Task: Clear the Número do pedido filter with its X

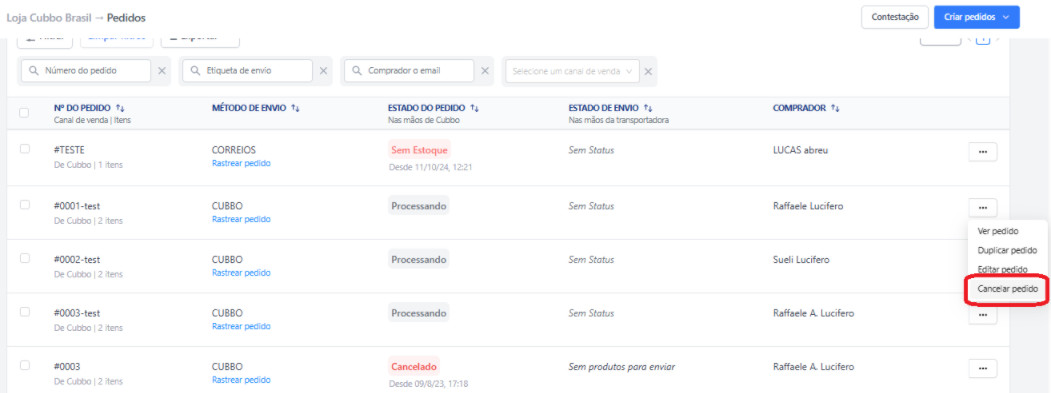Action: pyautogui.click(x=162, y=71)
